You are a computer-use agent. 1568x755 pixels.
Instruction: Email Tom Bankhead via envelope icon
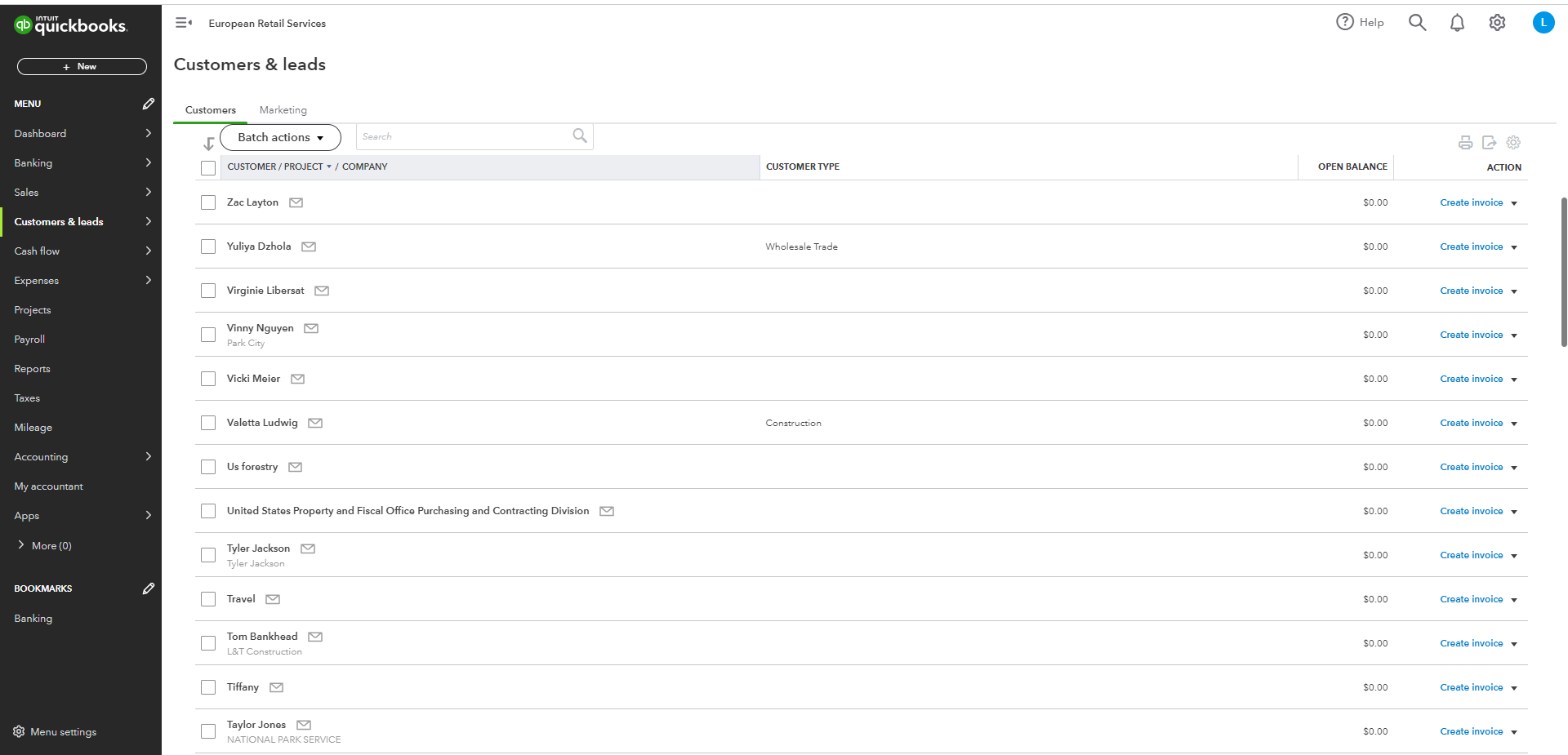[x=315, y=637]
